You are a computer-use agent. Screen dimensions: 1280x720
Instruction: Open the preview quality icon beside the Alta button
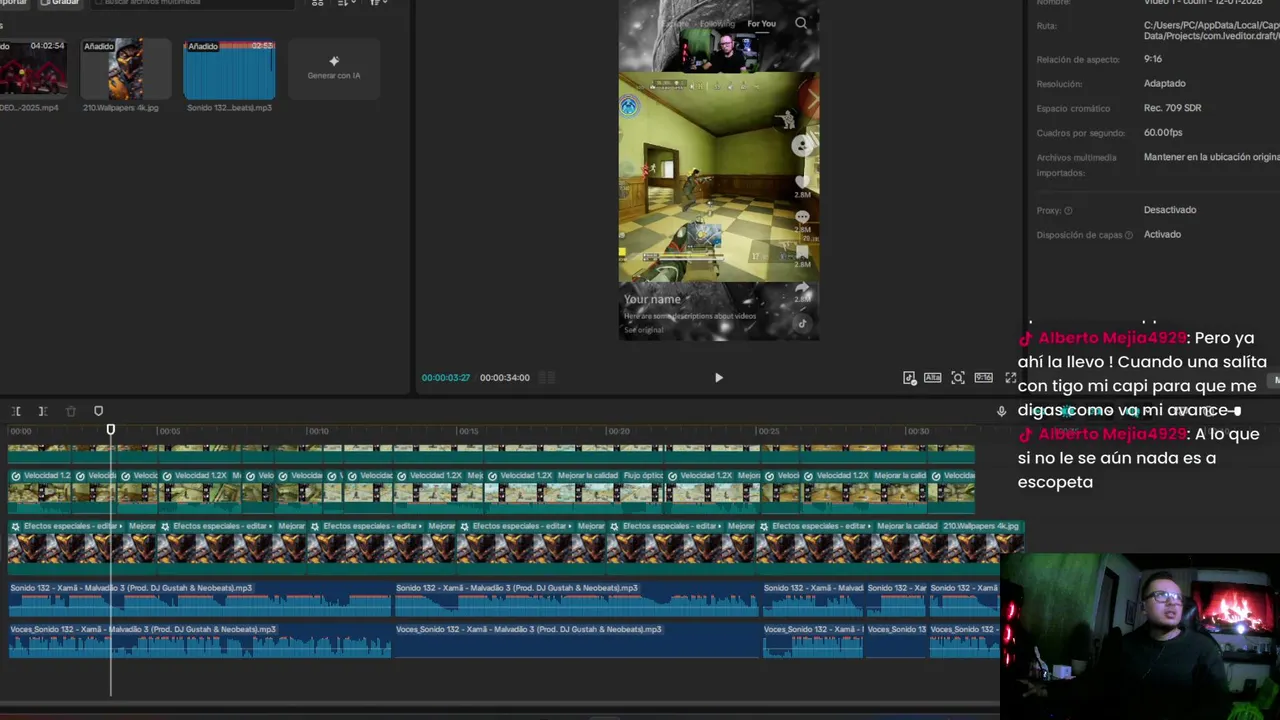(909, 378)
